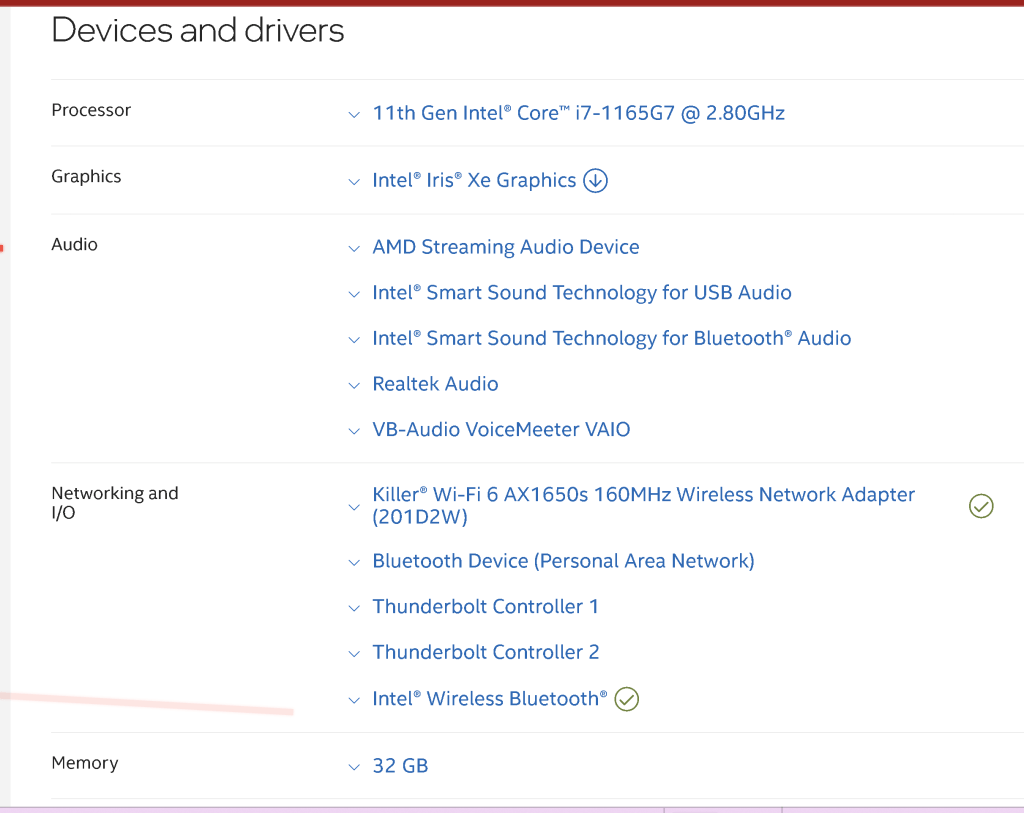
Task: Expand the Intel Wireless Bluetooth chevron
Action: [354, 701]
